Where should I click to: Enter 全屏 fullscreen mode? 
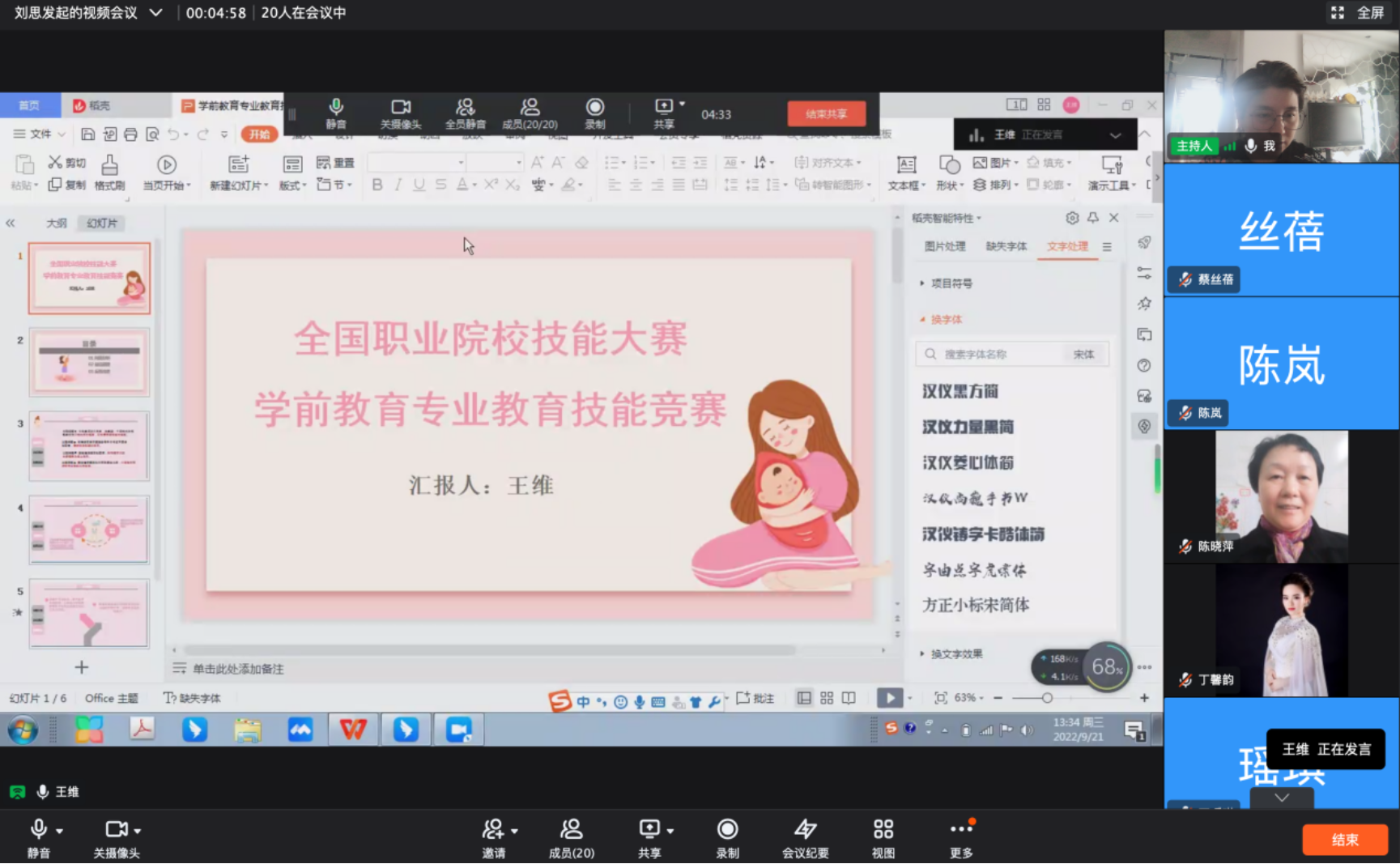pyautogui.click(x=1358, y=13)
